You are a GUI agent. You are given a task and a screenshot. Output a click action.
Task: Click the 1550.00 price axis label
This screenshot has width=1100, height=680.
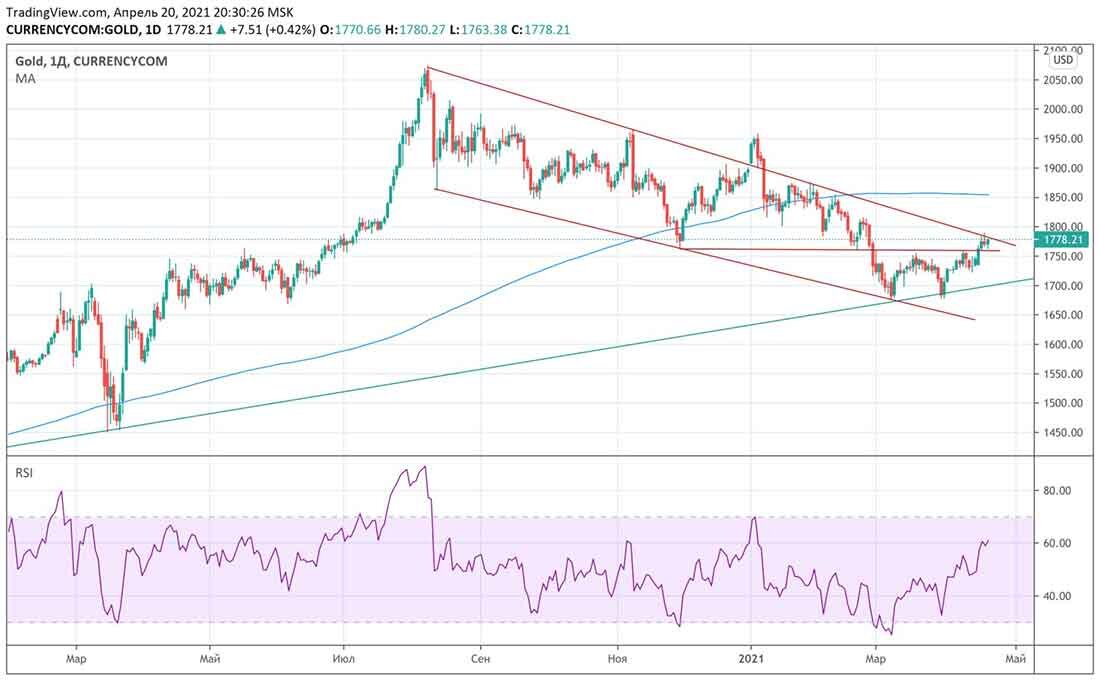point(1062,374)
